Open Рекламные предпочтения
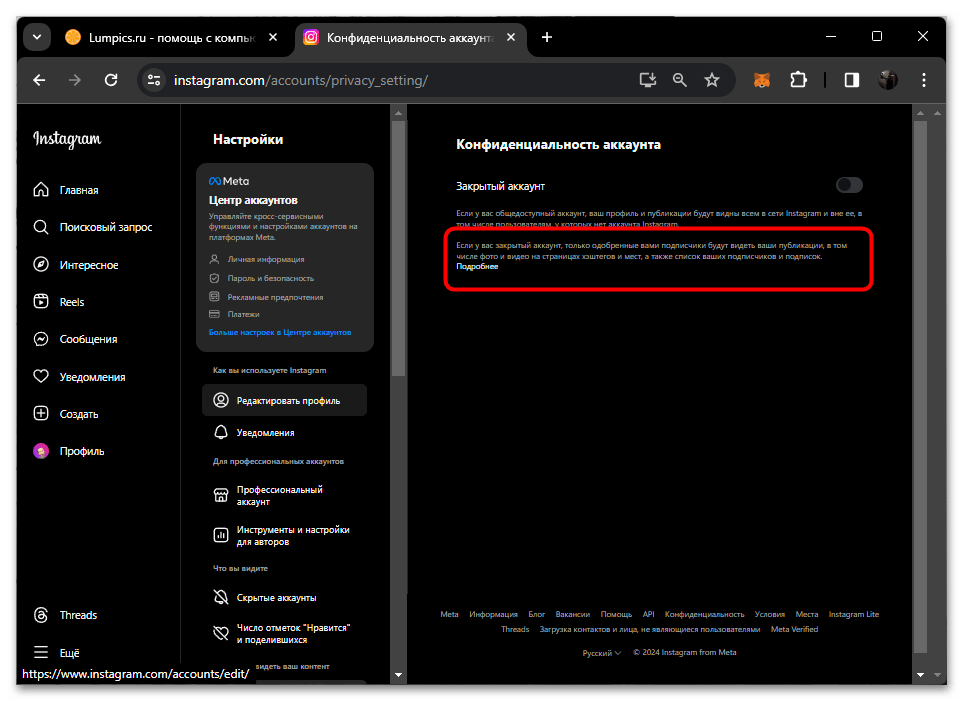 275,297
